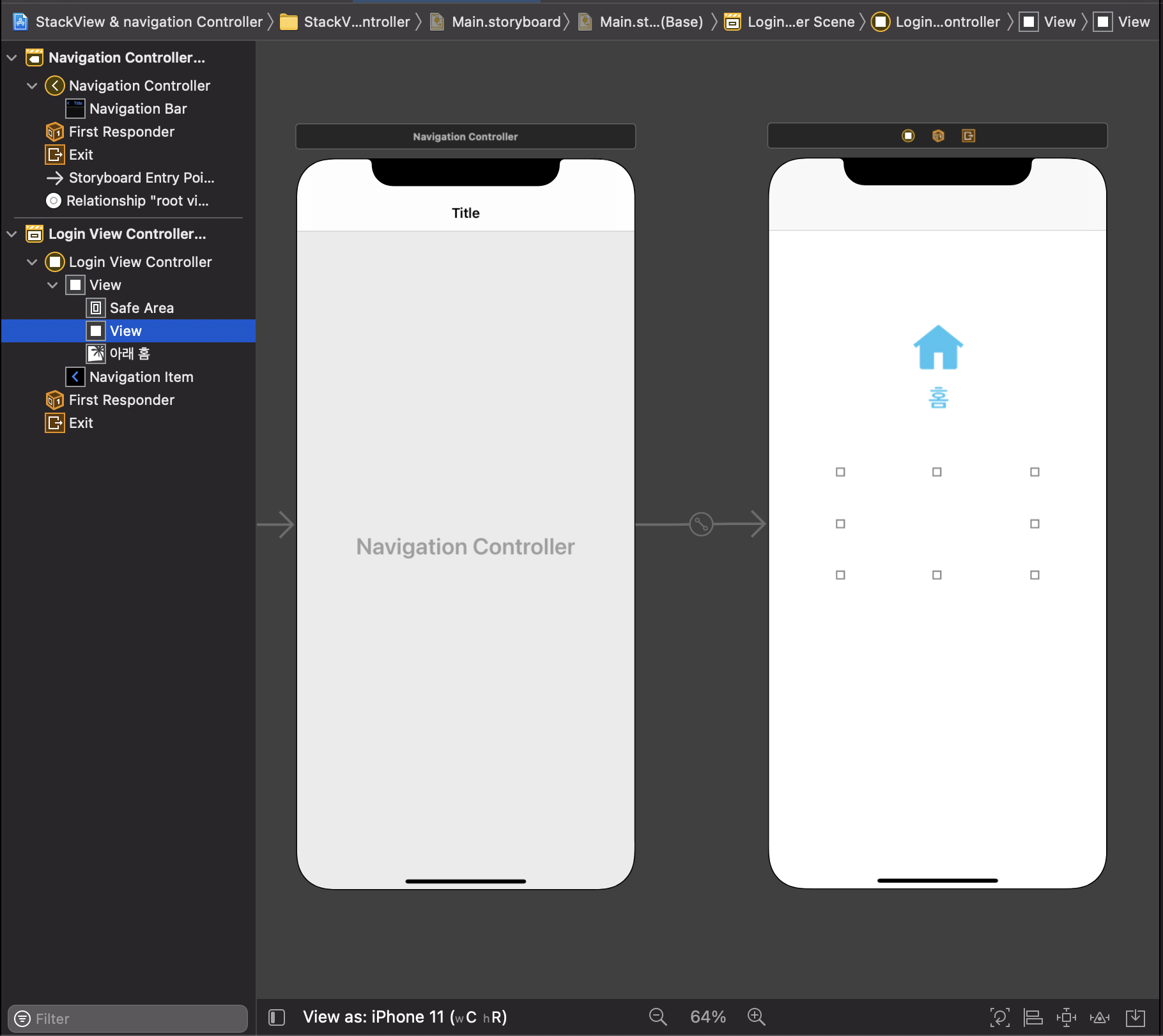Screen dimensions: 1163x1036
Task: Open StackV...ntroller folder breadcrumb
Action: coord(346,22)
